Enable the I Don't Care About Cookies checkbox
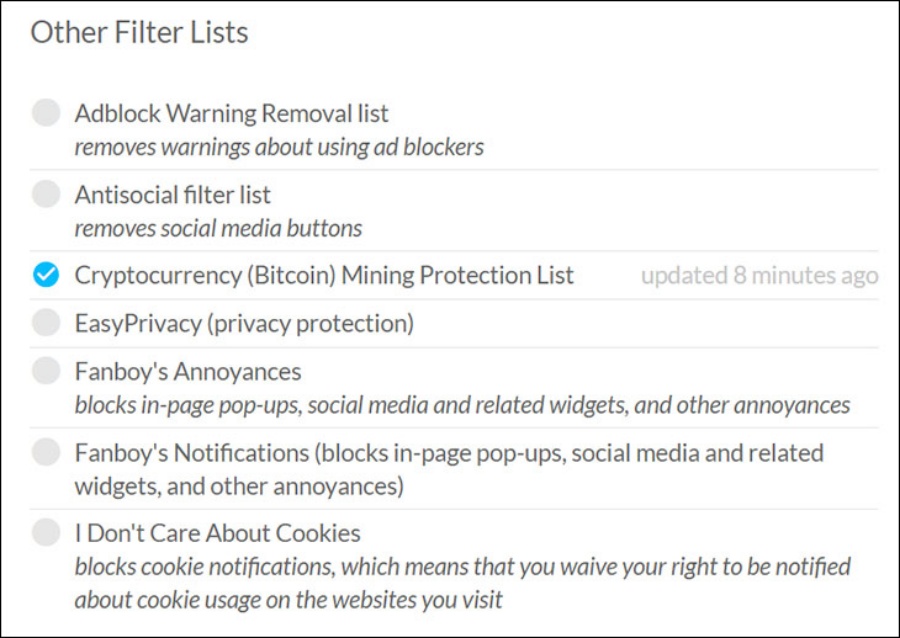The image size is (900, 638). pos(46,533)
